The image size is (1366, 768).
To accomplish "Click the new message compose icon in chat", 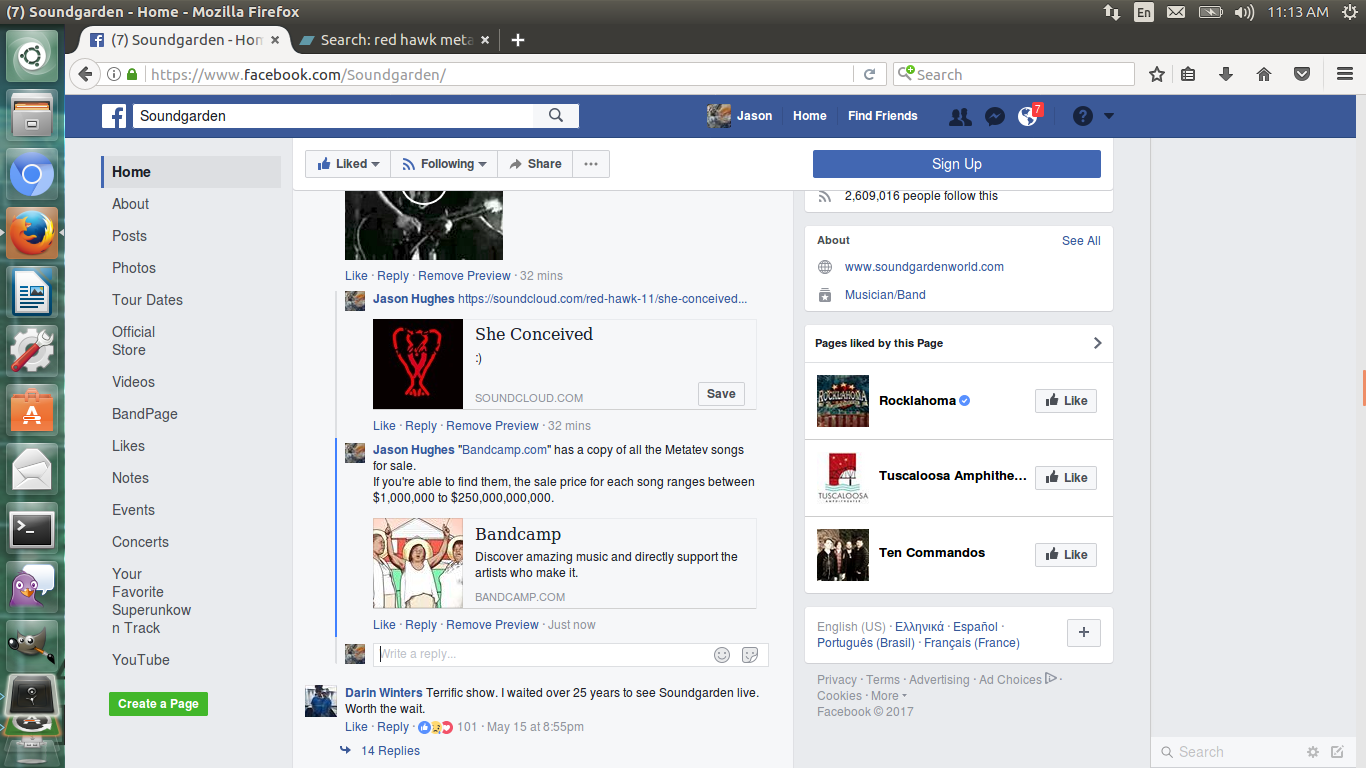I will point(1338,752).
